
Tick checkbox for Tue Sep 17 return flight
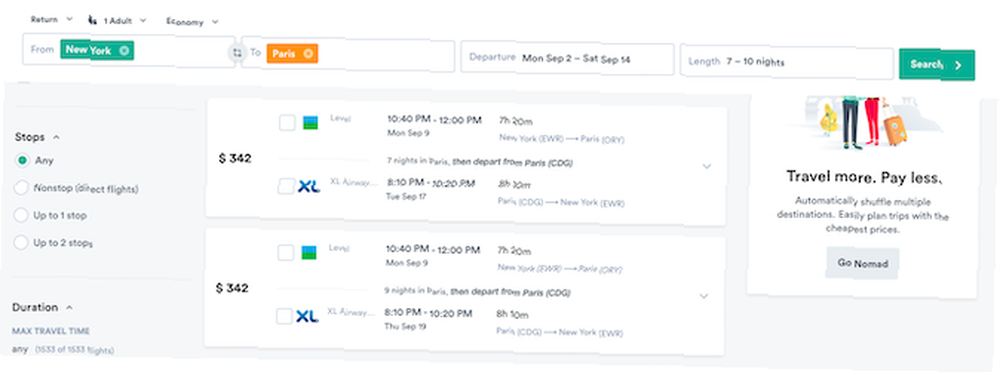[x=286, y=187]
